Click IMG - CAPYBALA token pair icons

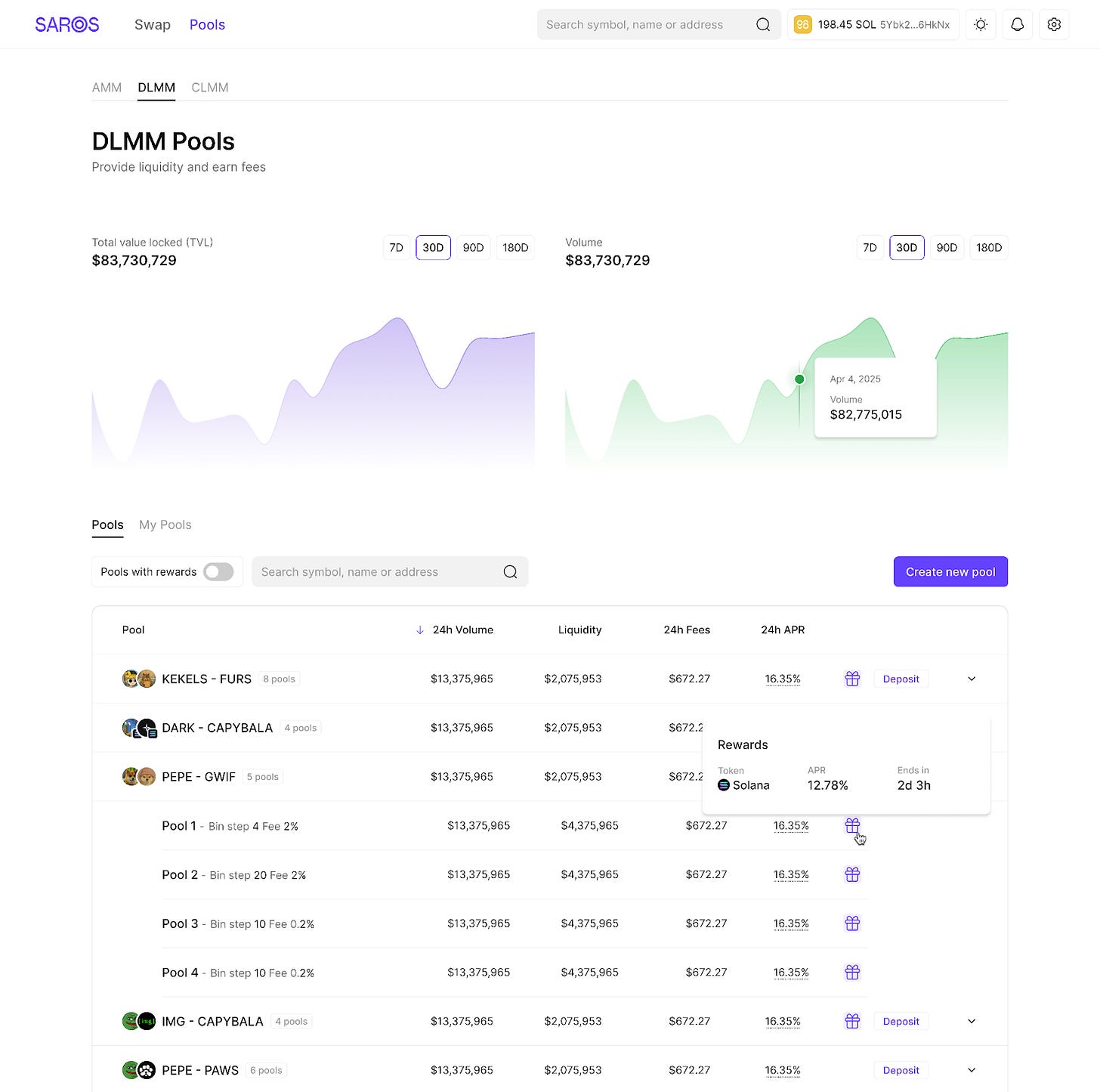coord(139,1021)
